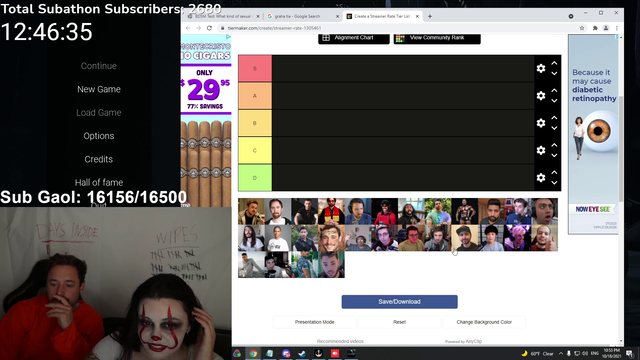Click the AdChoices icon on the cigar ad
The width and height of the screenshot is (640, 360).
[x=228, y=37]
